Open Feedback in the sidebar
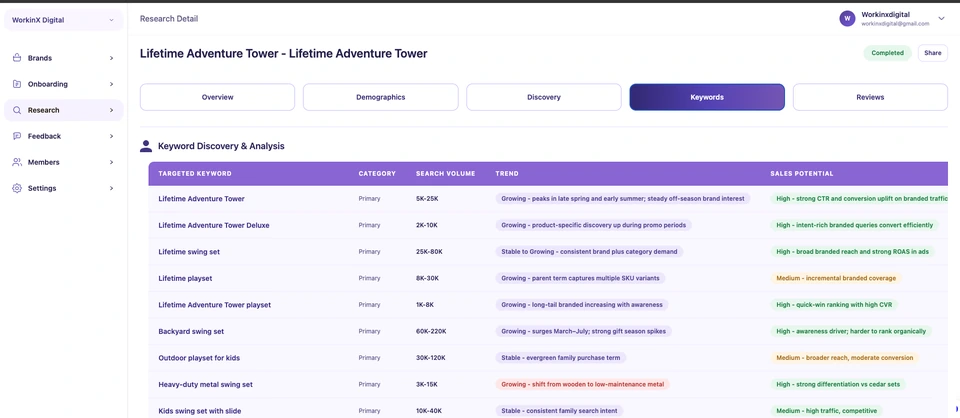 pos(64,136)
